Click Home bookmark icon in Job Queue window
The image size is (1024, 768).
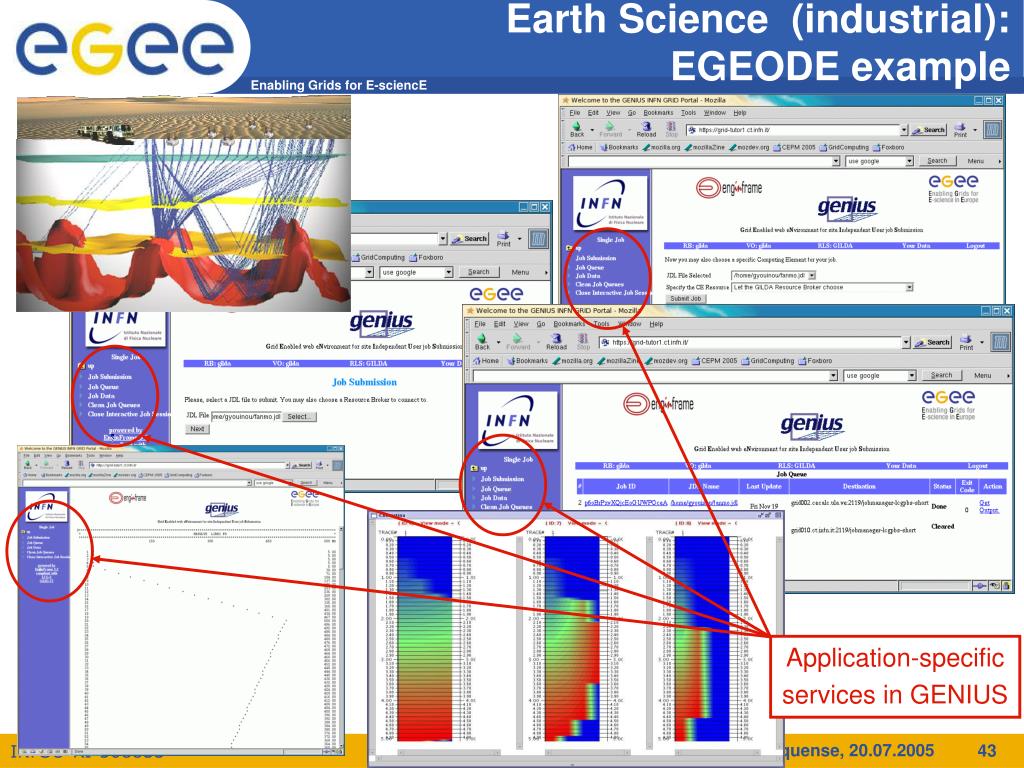point(477,360)
